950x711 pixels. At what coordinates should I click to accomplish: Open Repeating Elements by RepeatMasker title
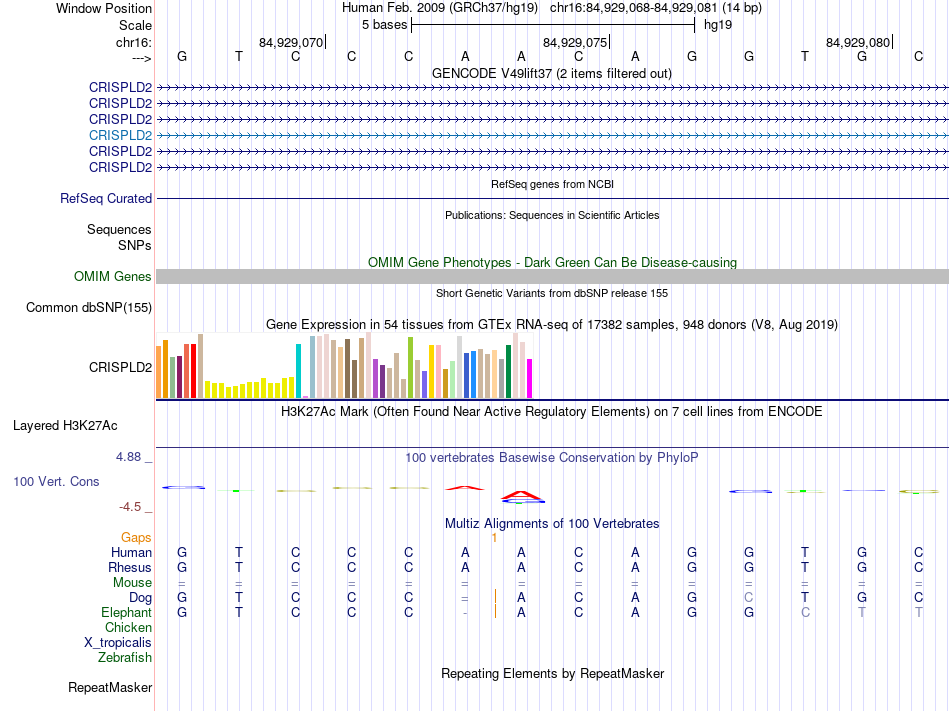(x=552, y=673)
